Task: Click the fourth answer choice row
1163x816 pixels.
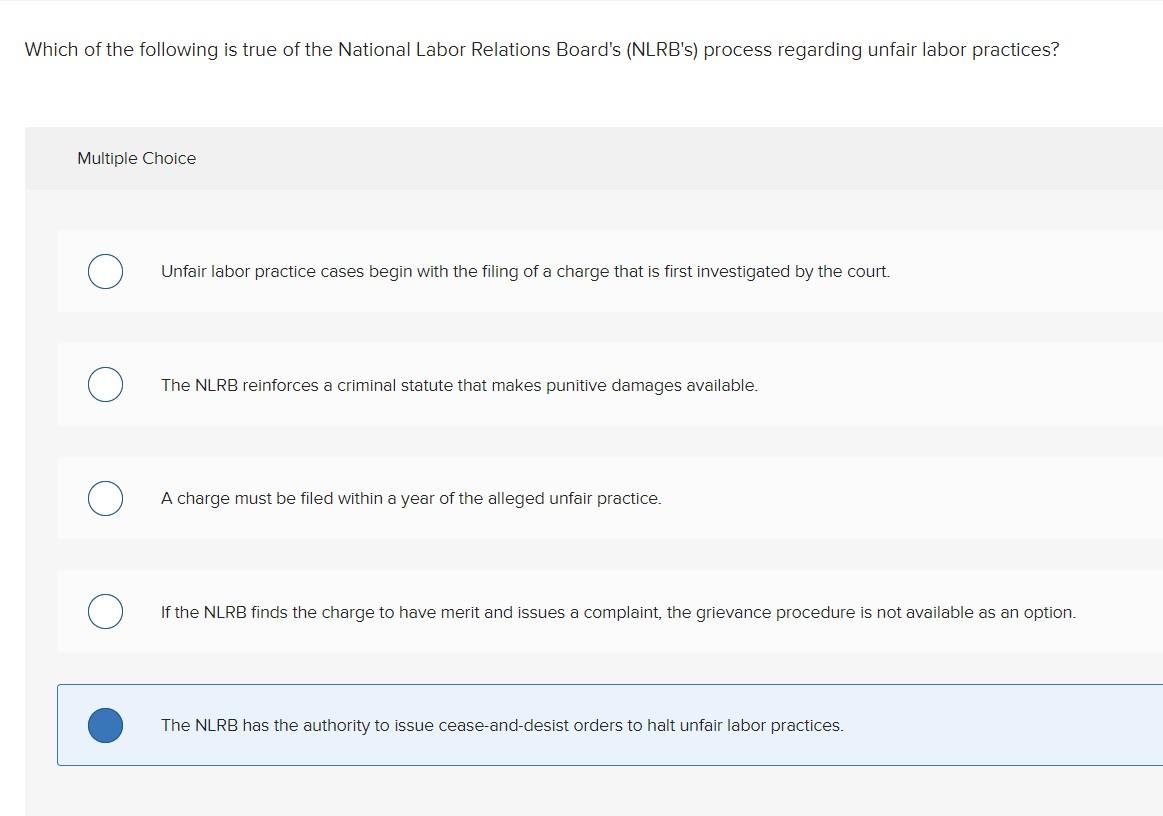Action: [x=618, y=611]
